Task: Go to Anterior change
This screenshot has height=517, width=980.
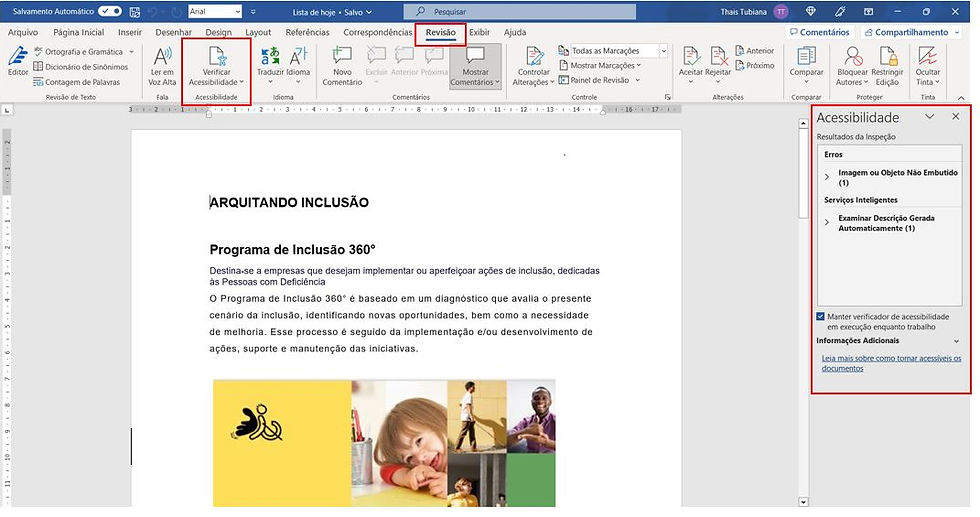Action: point(754,51)
